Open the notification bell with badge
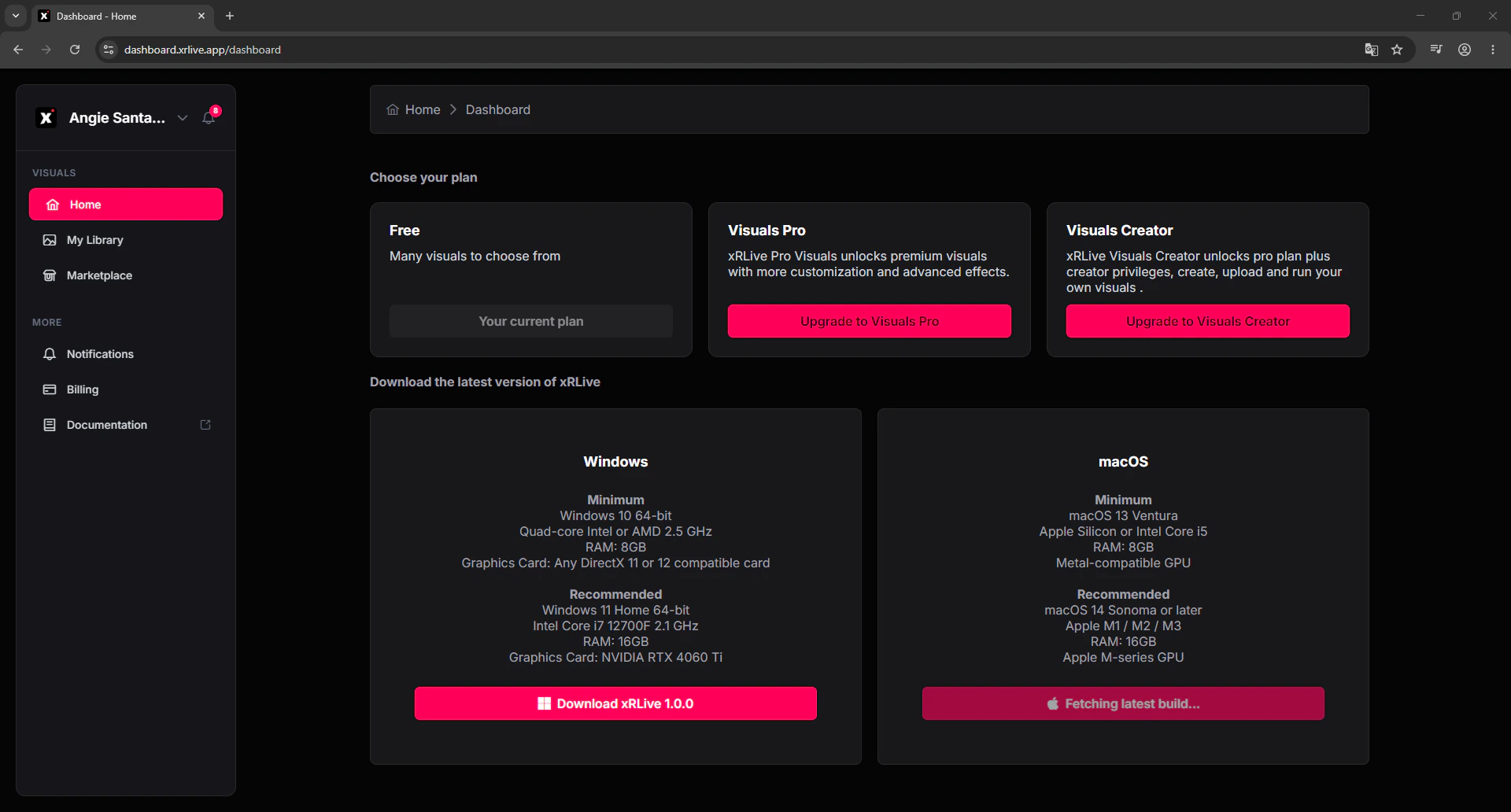Screen dimensions: 1511x812 pyautogui.click(x=209, y=116)
